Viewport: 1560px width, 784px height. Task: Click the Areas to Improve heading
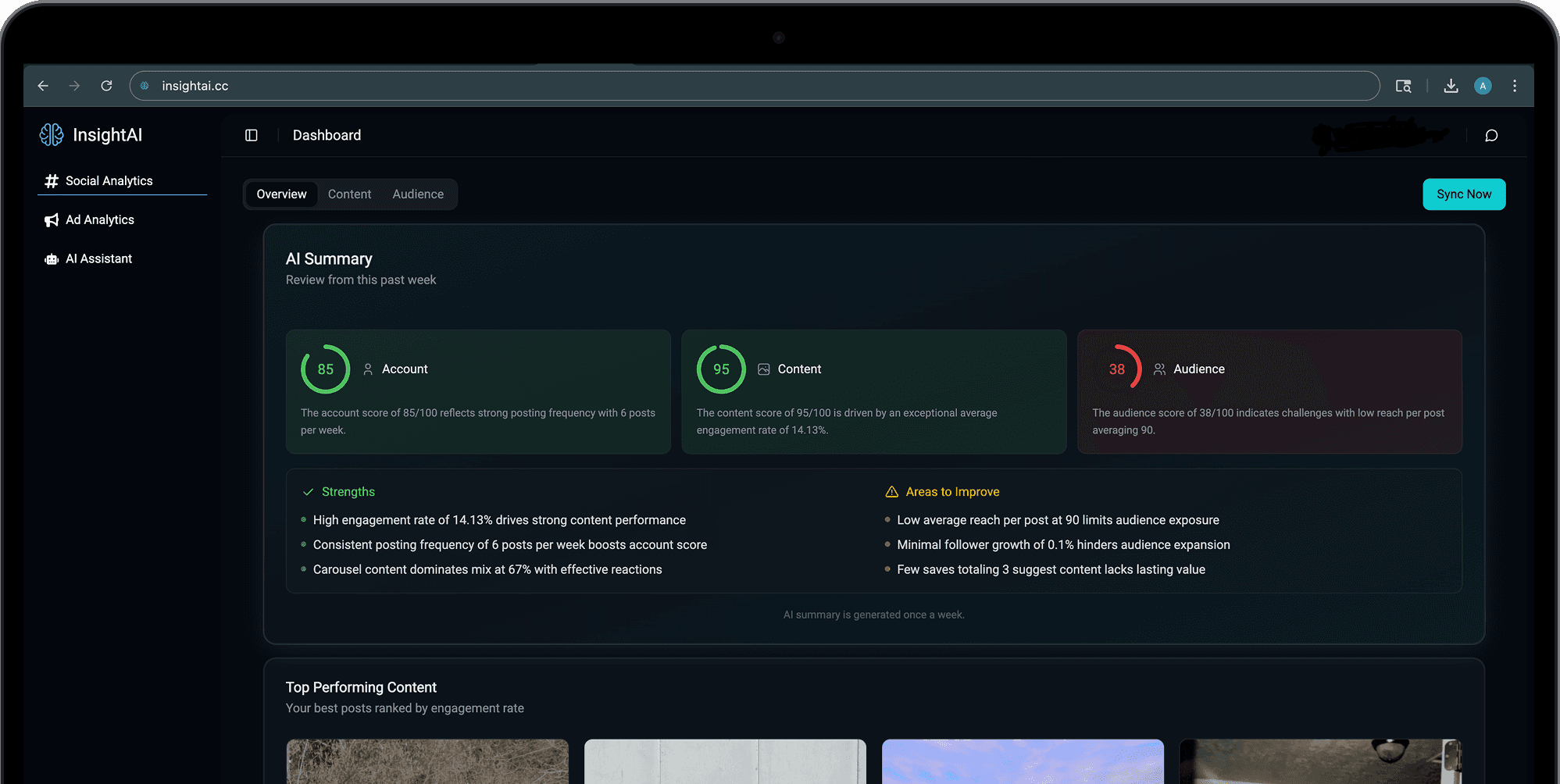[x=953, y=492]
